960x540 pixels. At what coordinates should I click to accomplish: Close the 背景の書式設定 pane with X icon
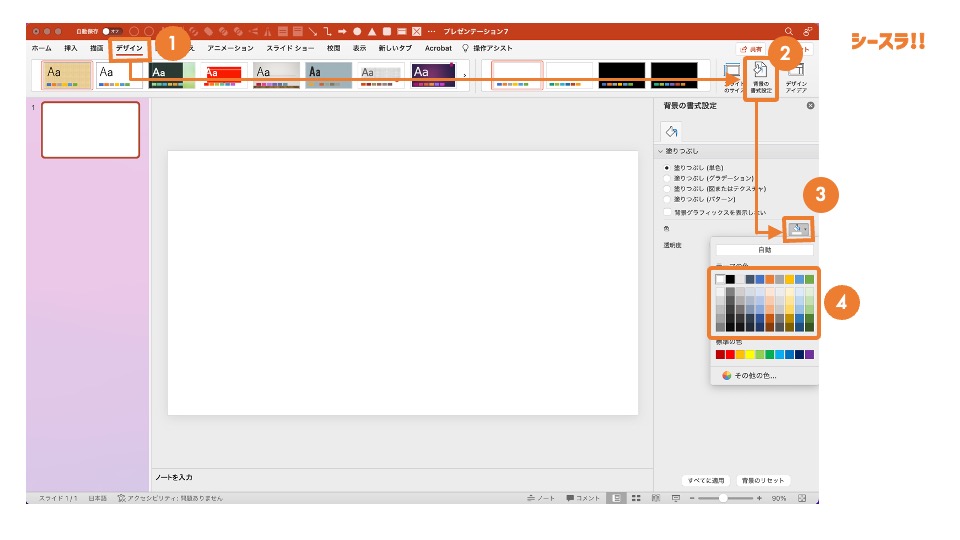click(x=811, y=105)
